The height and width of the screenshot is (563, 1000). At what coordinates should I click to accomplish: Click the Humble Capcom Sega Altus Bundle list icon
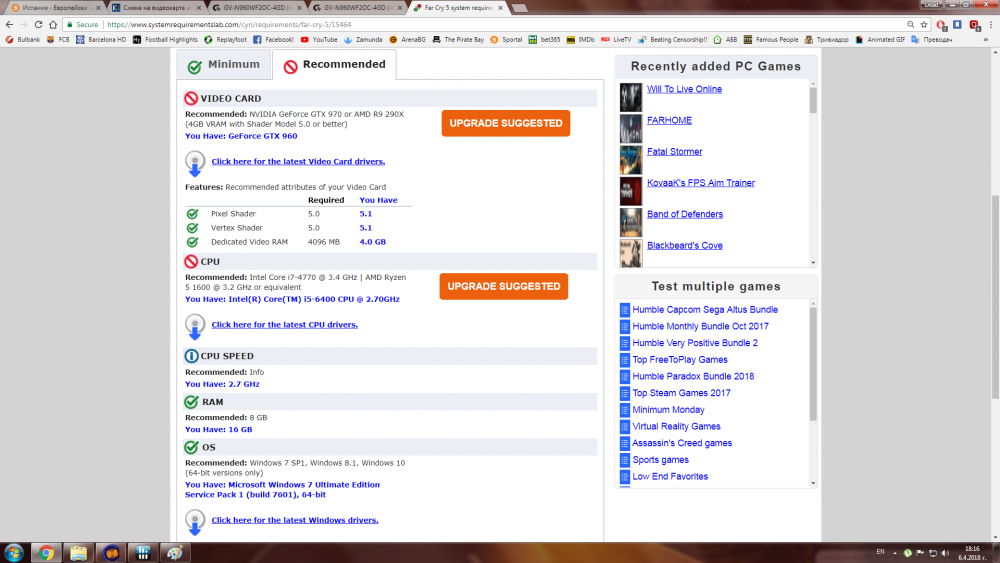625,310
